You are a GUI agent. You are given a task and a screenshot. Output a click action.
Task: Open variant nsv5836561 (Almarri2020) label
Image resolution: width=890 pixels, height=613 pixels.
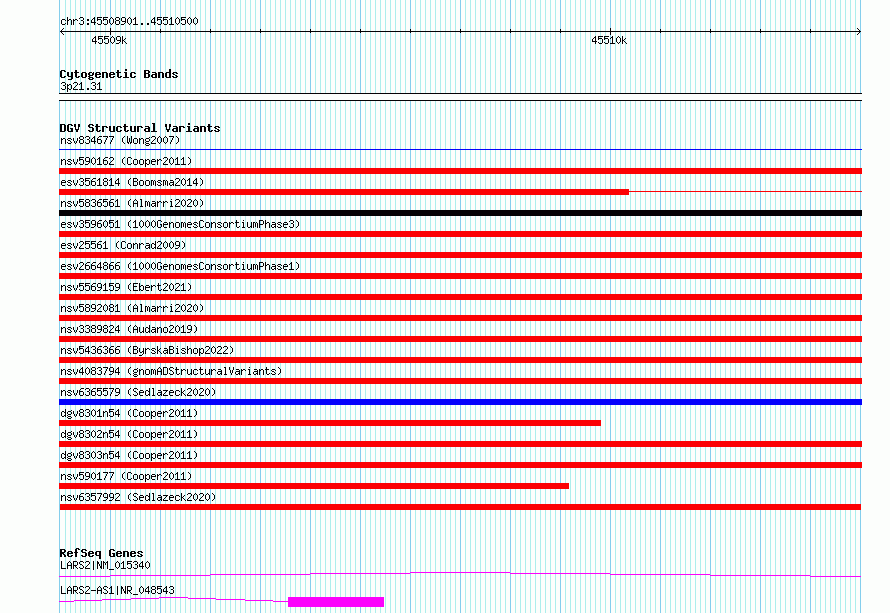[132, 203]
